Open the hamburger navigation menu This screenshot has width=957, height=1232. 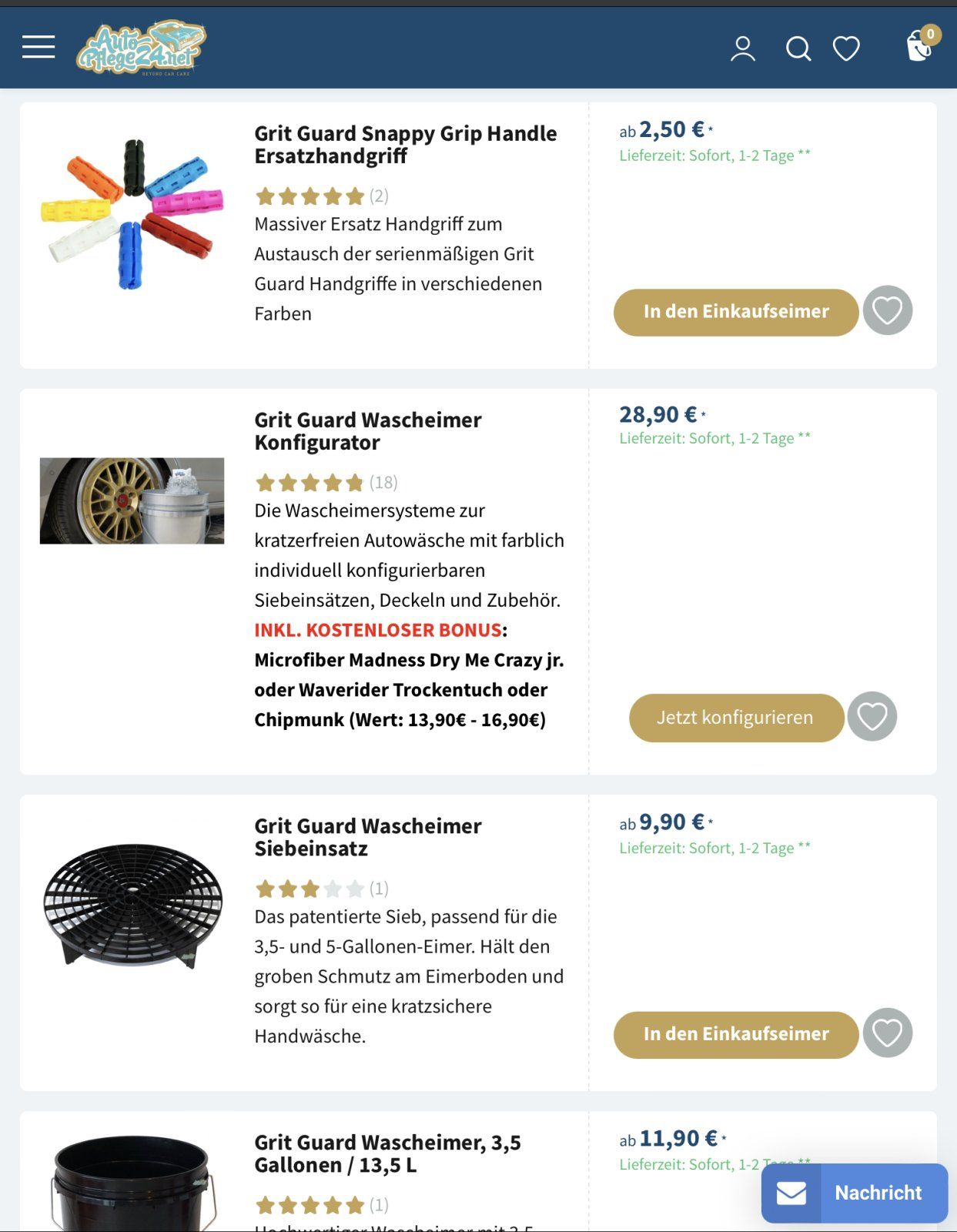coord(38,47)
